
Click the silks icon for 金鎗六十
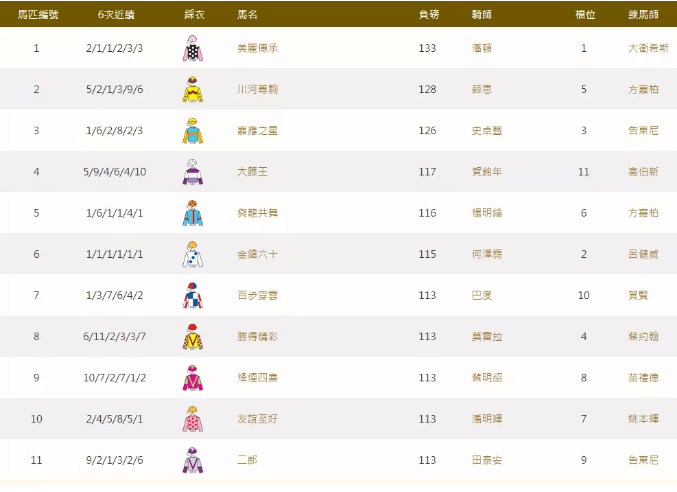point(192,254)
